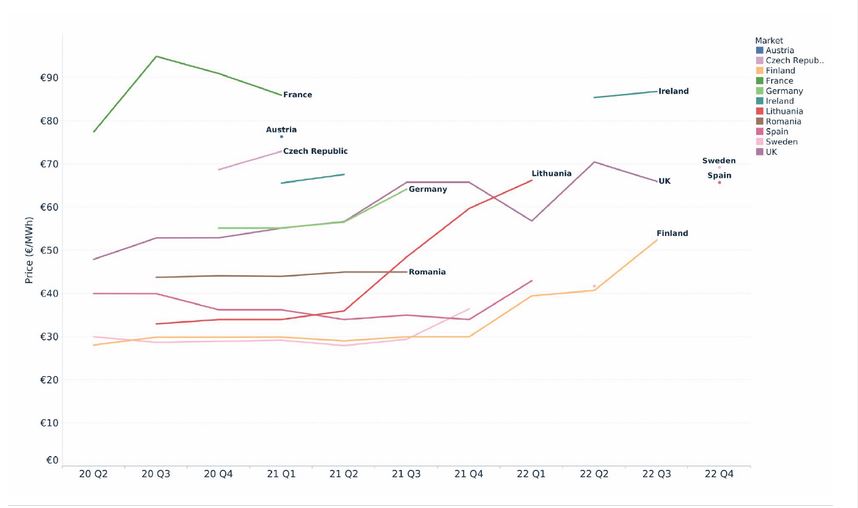Select the 20 Q3 x-axis label
The width and height of the screenshot is (858, 508).
(x=156, y=473)
